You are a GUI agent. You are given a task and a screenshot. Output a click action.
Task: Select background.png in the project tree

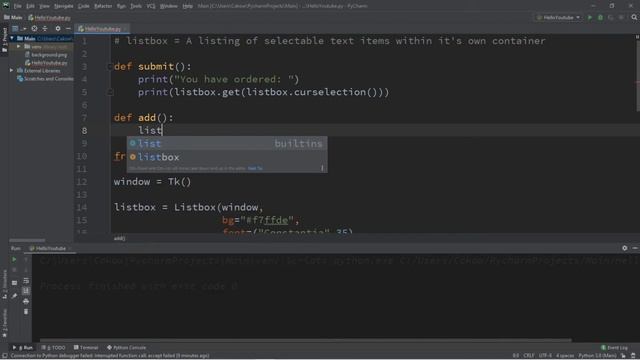[x=46, y=55]
